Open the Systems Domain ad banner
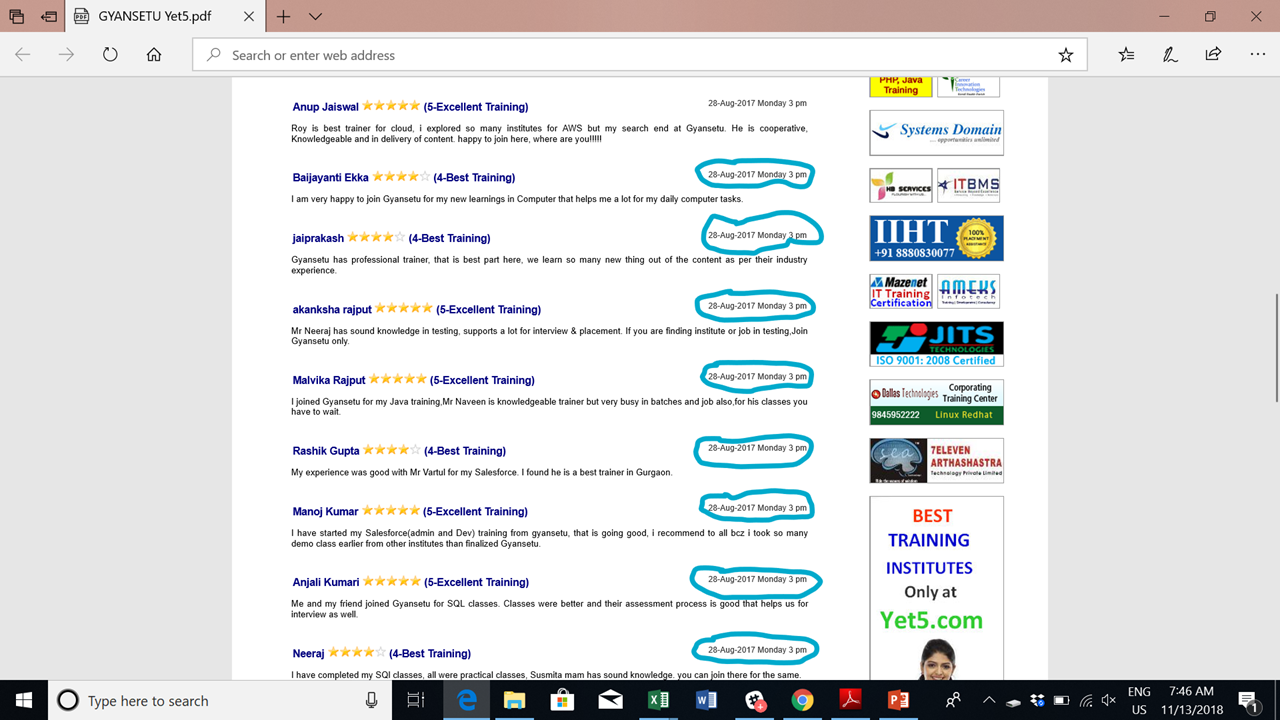Viewport: 1280px width, 720px height. (936, 132)
